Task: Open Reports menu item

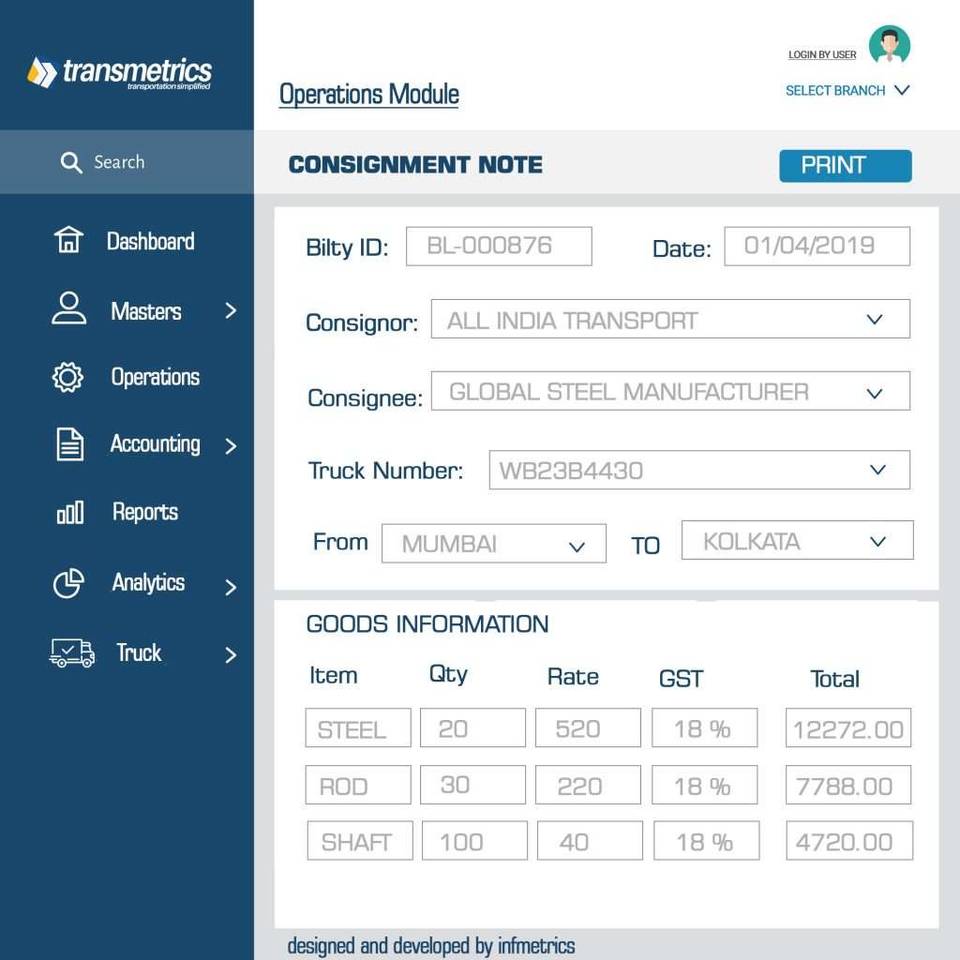Action: [x=145, y=512]
